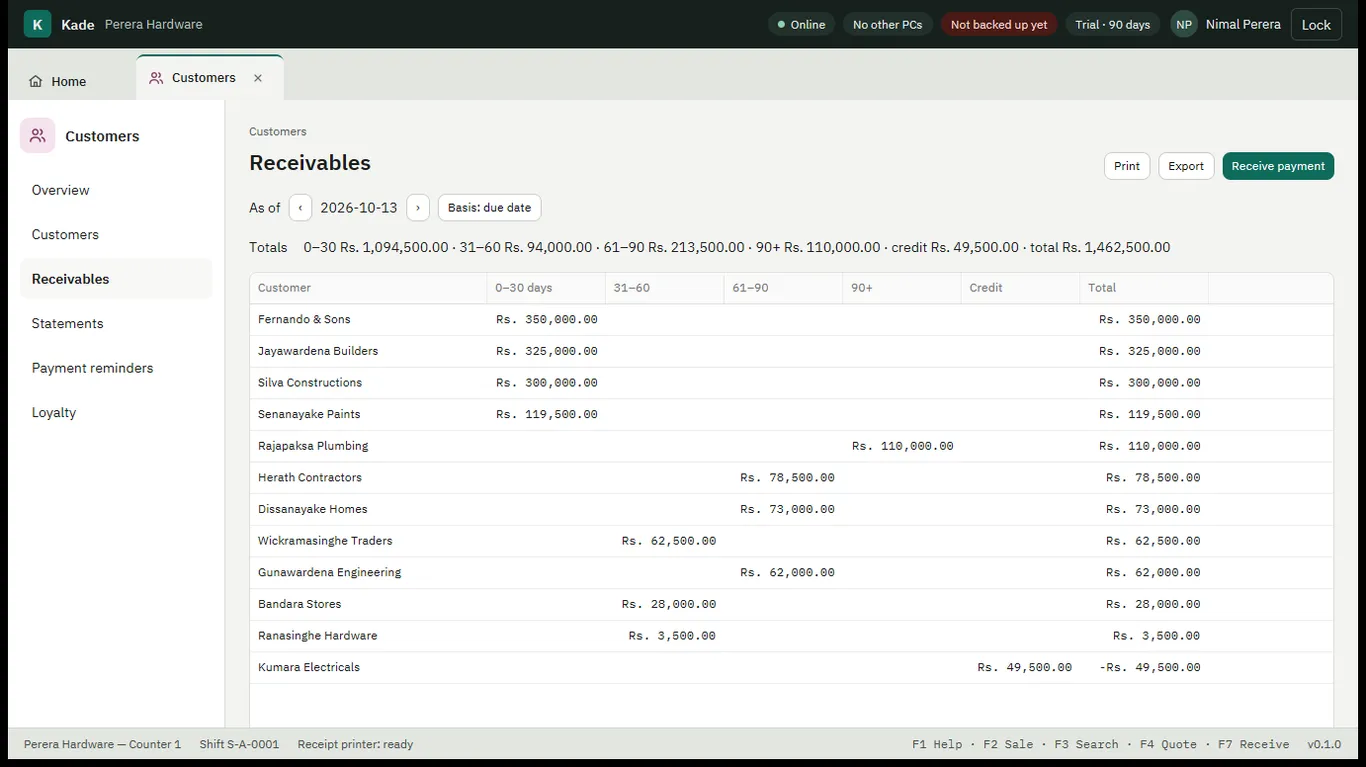
Task: Click the Trial · 90 days pill
Action: pyautogui.click(x=1112, y=24)
